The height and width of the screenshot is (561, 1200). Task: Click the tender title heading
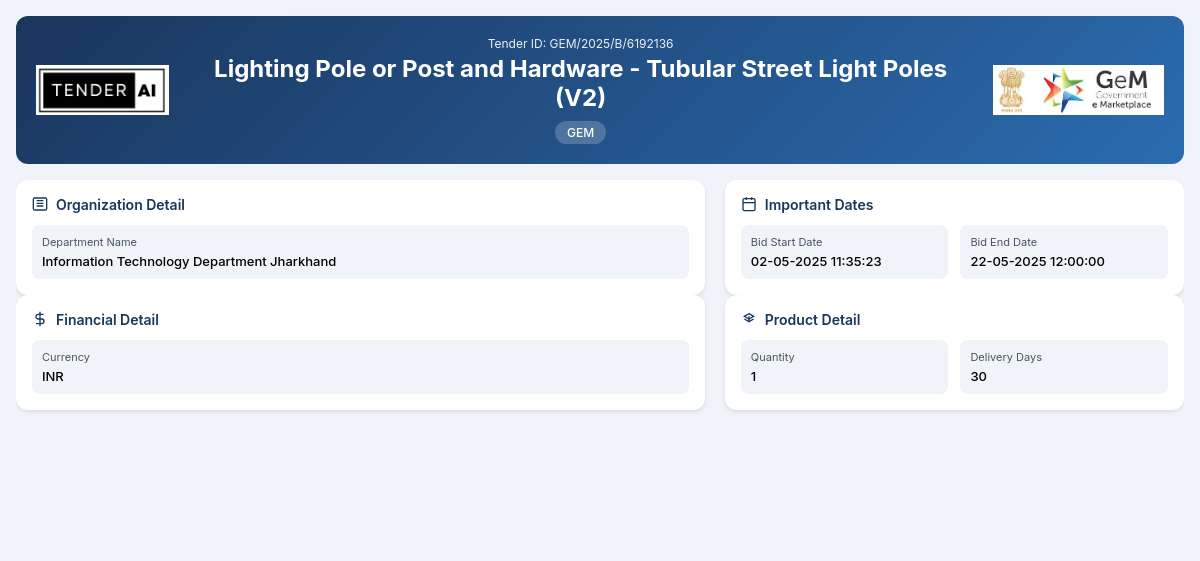coord(580,83)
